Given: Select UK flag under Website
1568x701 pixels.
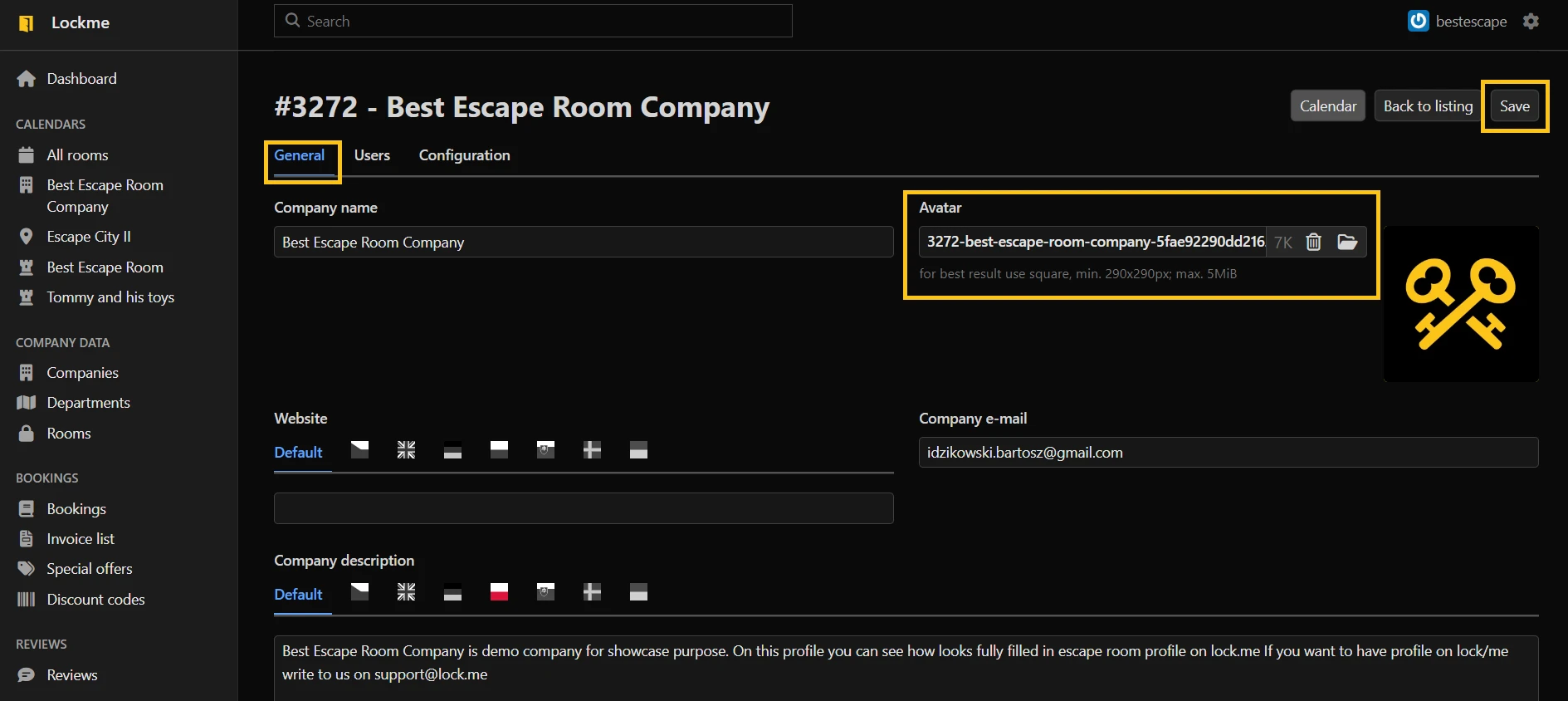Looking at the screenshot, I should click(x=406, y=450).
